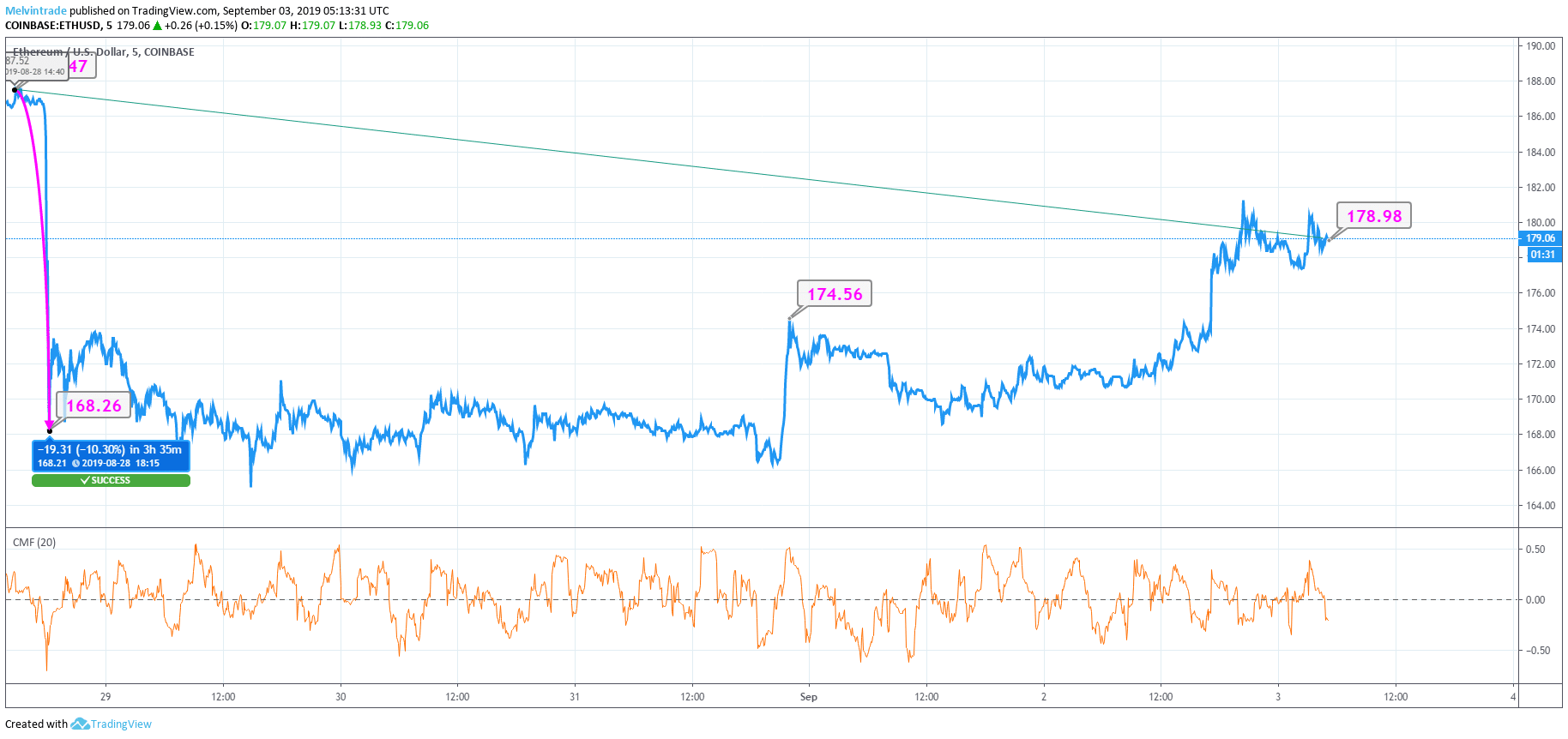Click the L:178.93 low value
This screenshot has width=1568, height=739.
pos(360,26)
